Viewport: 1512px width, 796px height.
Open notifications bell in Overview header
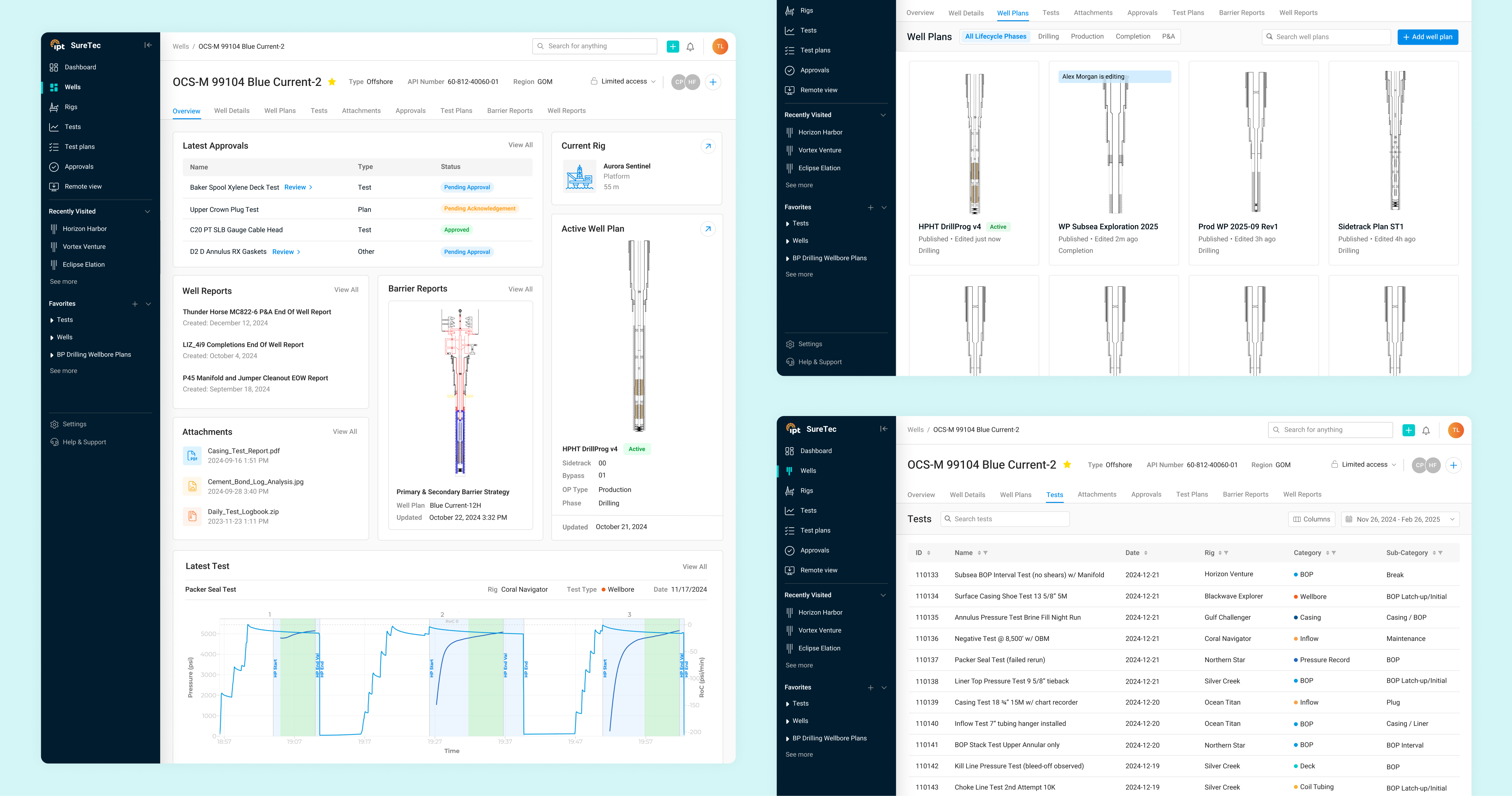pos(690,47)
